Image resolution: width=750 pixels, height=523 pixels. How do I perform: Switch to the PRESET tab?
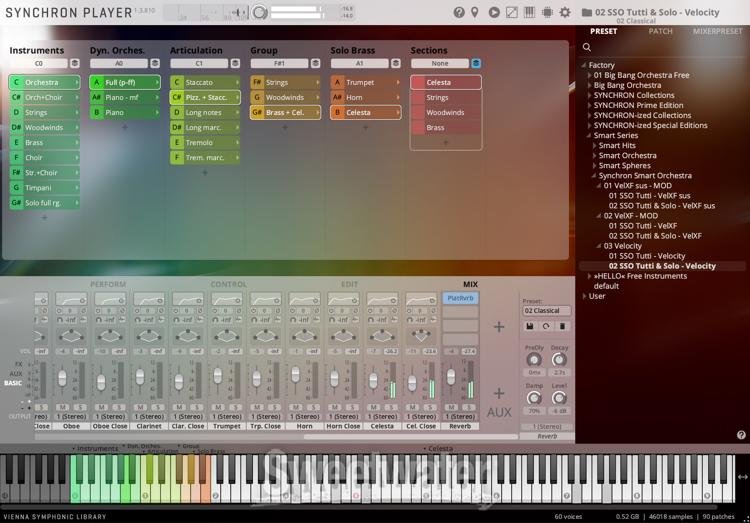pyautogui.click(x=603, y=31)
